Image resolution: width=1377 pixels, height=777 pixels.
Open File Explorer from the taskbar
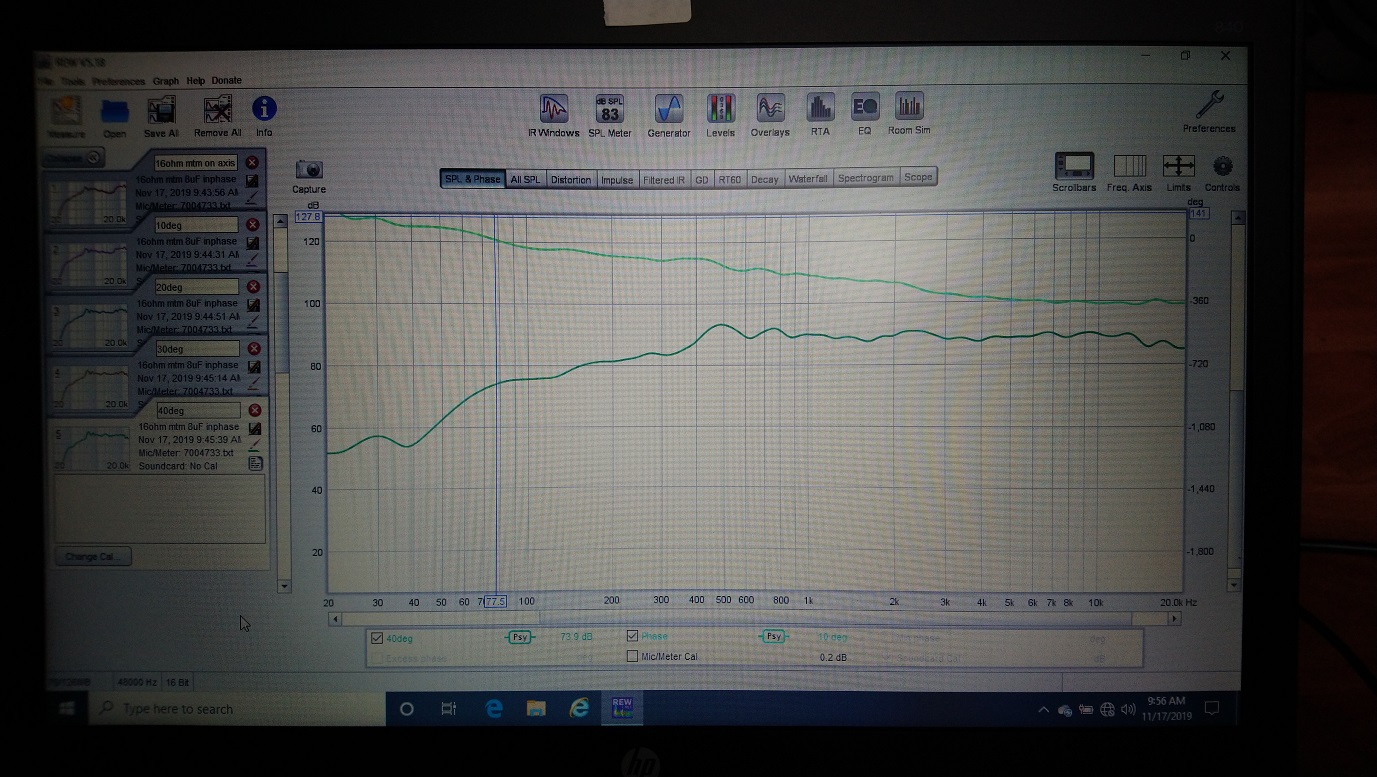(536, 708)
